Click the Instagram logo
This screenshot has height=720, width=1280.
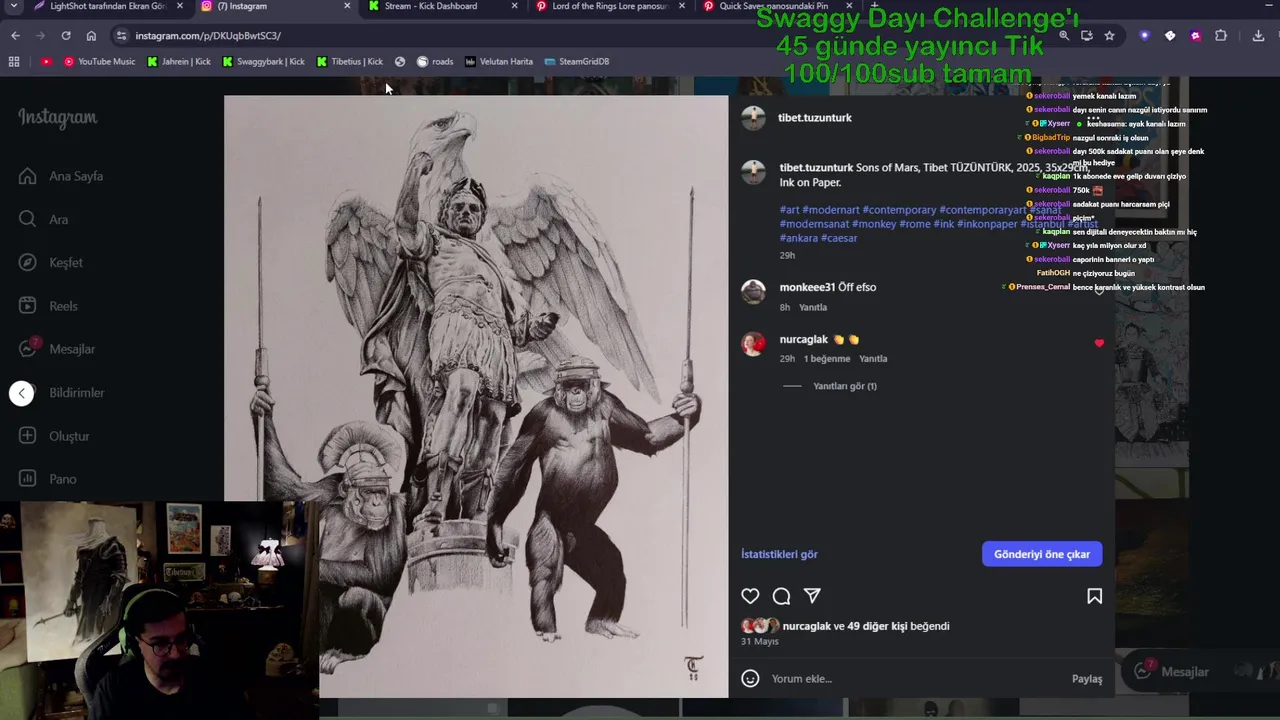[57, 118]
